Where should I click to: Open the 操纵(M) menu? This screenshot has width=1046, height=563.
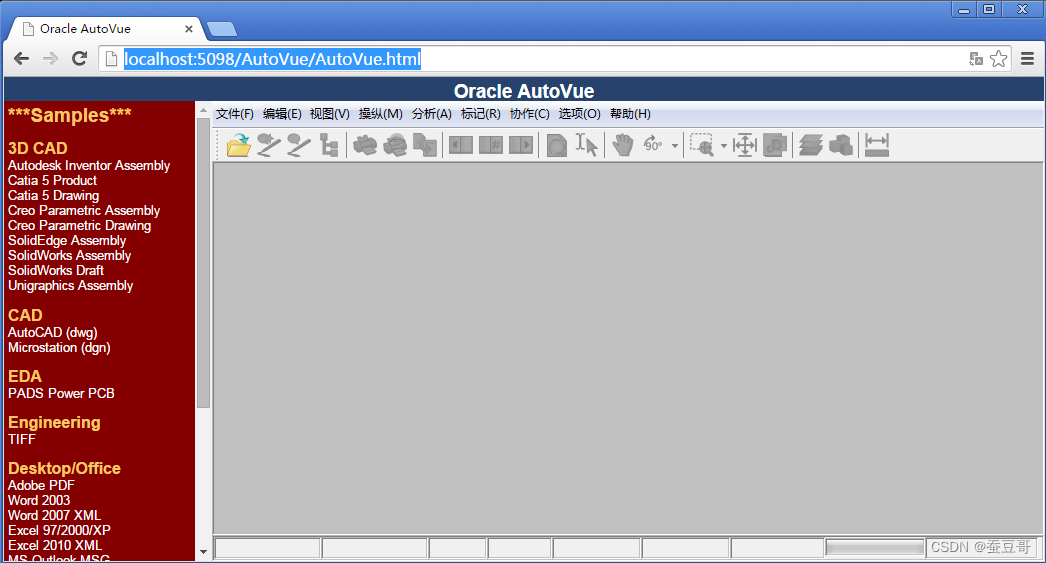(x=380, y=114)
